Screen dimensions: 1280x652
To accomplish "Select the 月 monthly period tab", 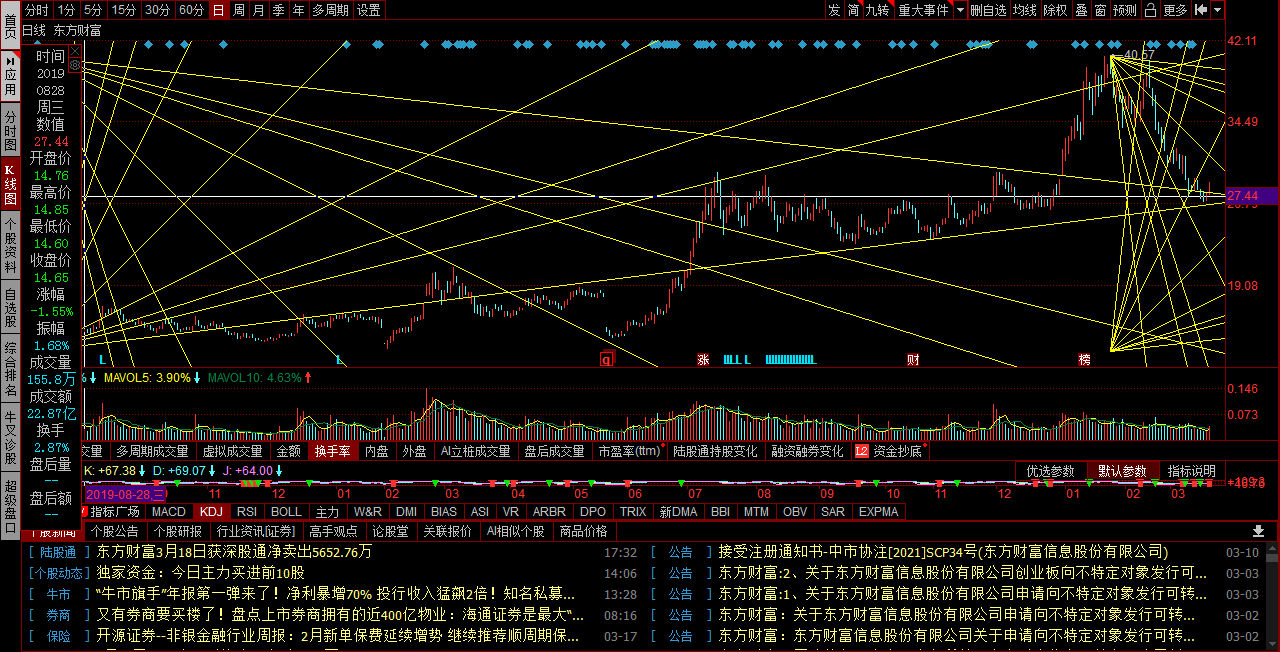I will tap(258, 10).
